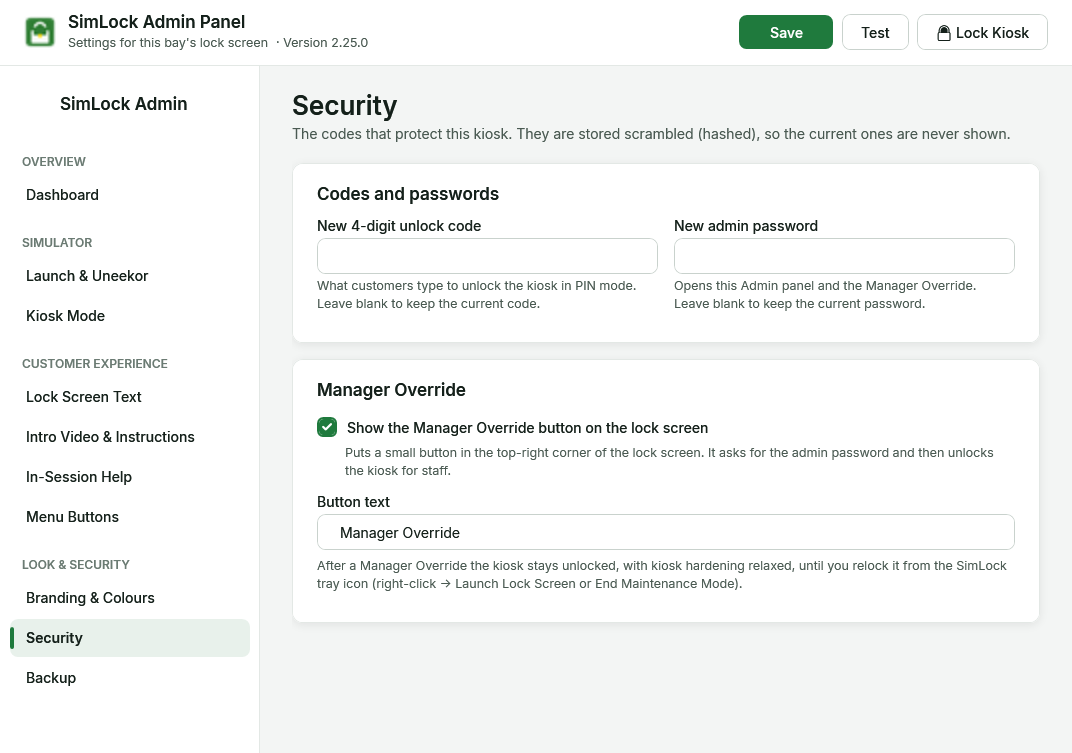
Task: Click the Manager Override section heading
Action: [x=391, y=390]
